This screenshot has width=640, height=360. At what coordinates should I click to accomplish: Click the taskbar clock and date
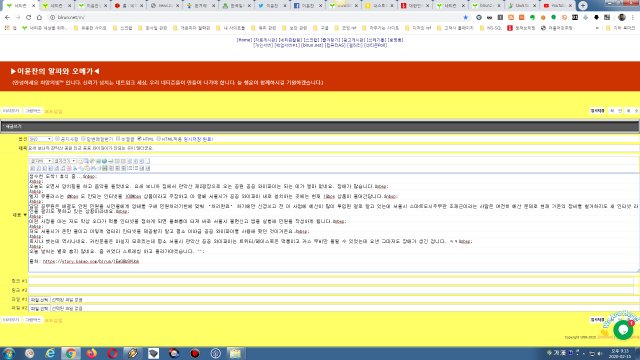point(620,353)
